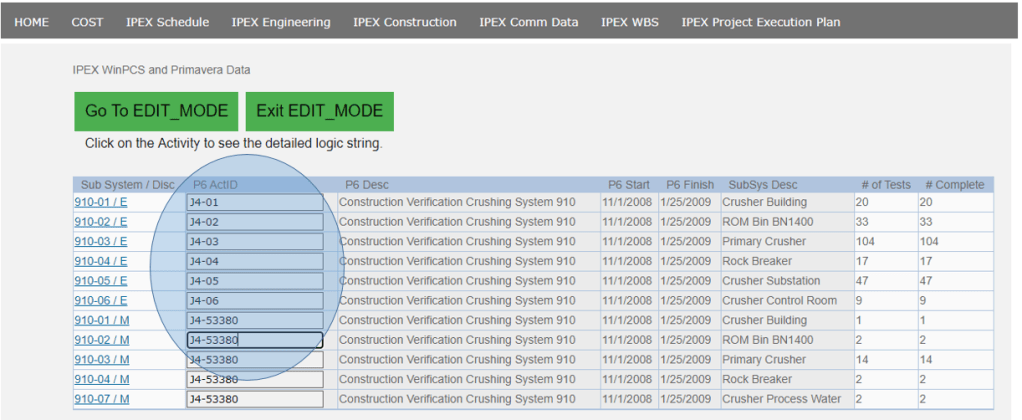Open the 910-02 / M link
1022x420 pixels.
(102, 340)
